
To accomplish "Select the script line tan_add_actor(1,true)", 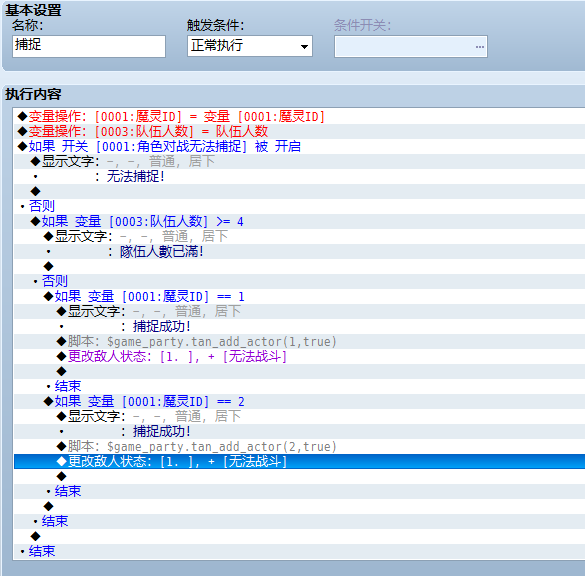I will pos(299,342).
